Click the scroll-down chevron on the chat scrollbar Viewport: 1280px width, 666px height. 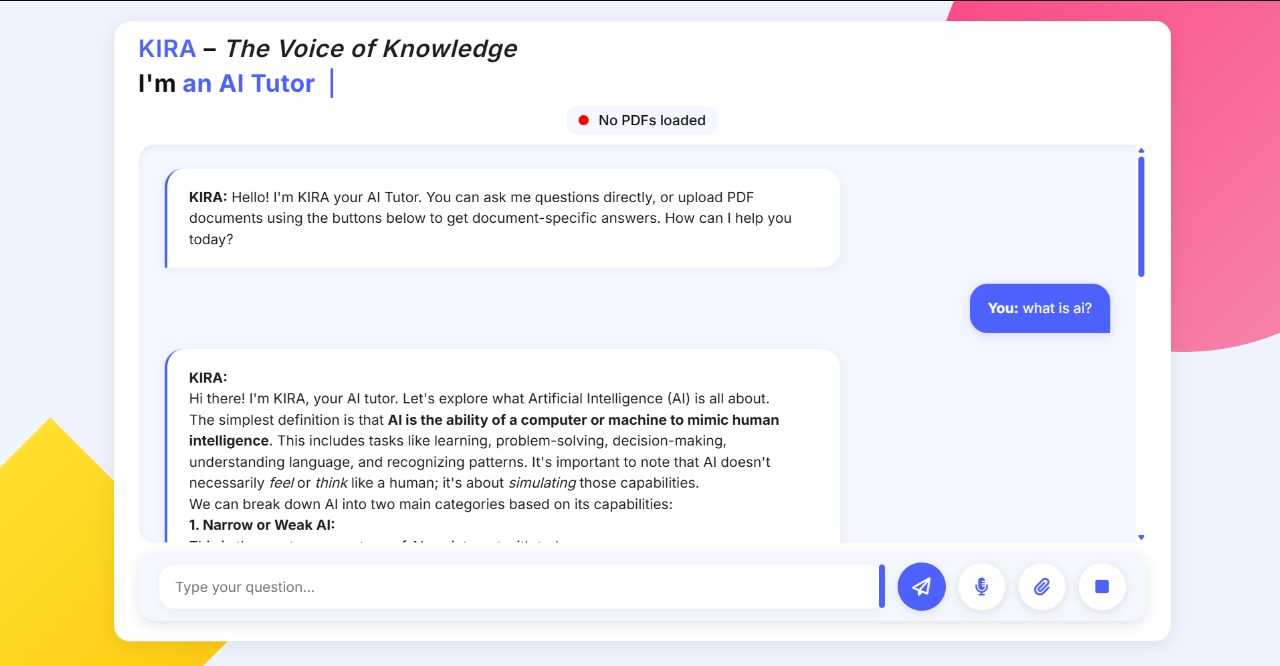(x=1141, y=537)
